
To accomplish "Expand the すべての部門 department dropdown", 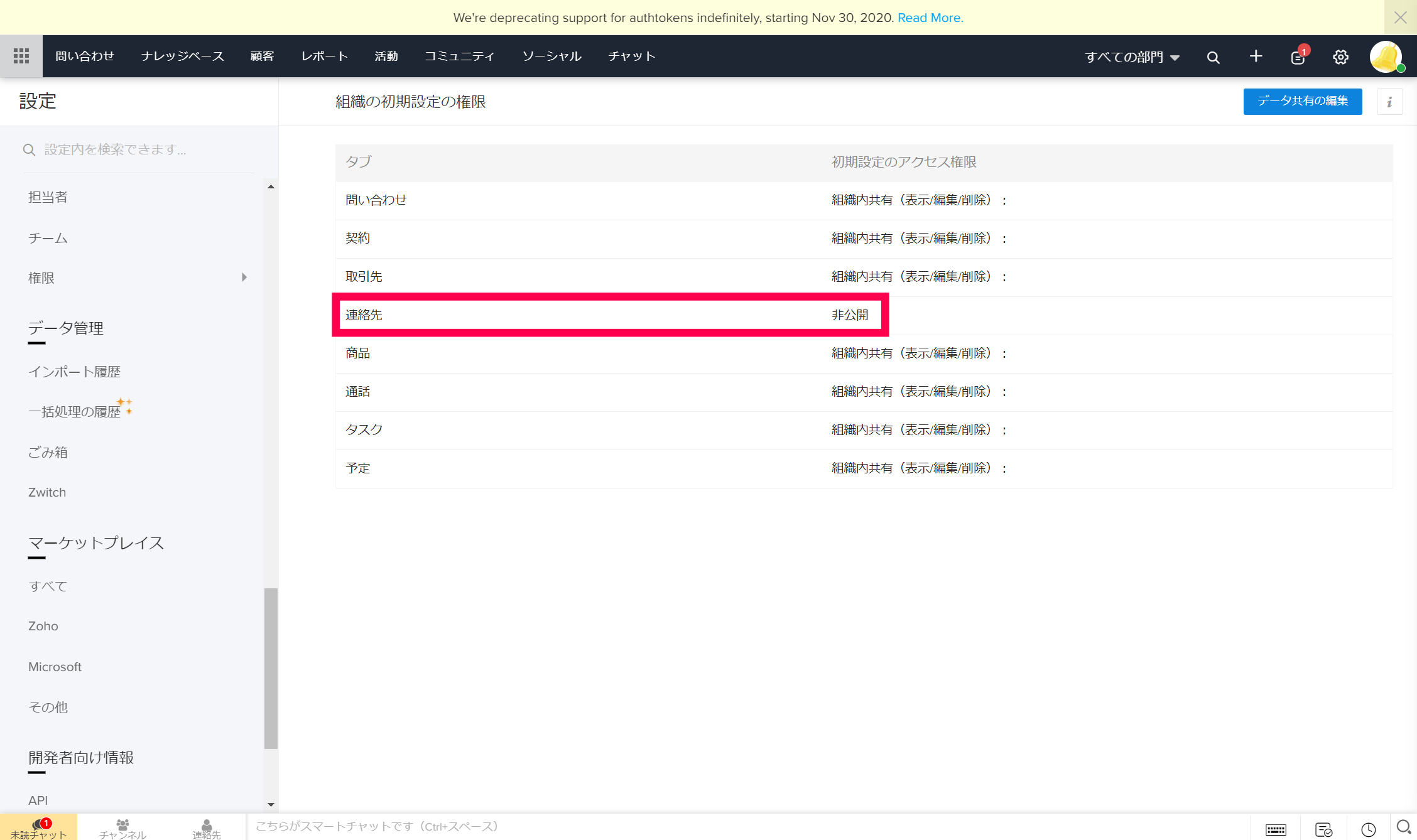I will pos(1132,57).
